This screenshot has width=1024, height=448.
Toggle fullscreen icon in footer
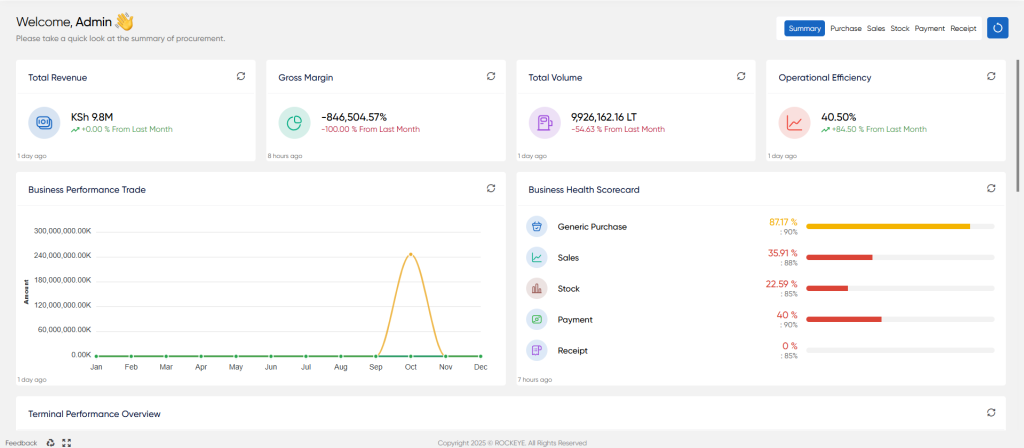tap(66, 443)
